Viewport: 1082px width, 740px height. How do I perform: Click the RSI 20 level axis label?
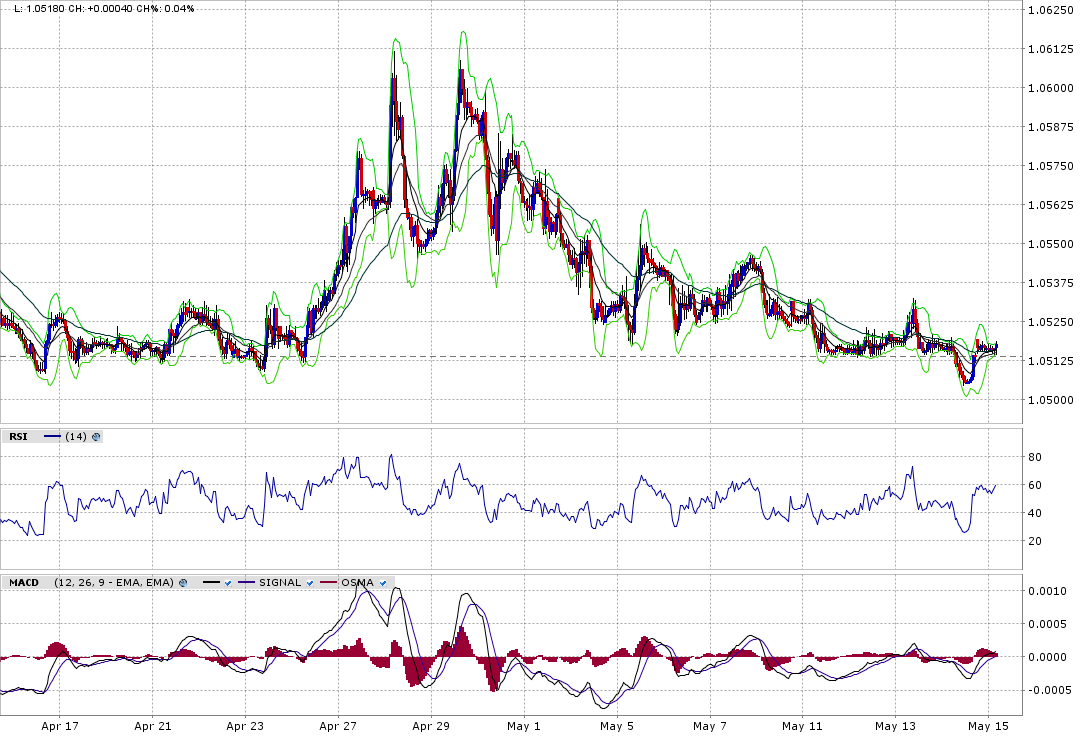1034,541
